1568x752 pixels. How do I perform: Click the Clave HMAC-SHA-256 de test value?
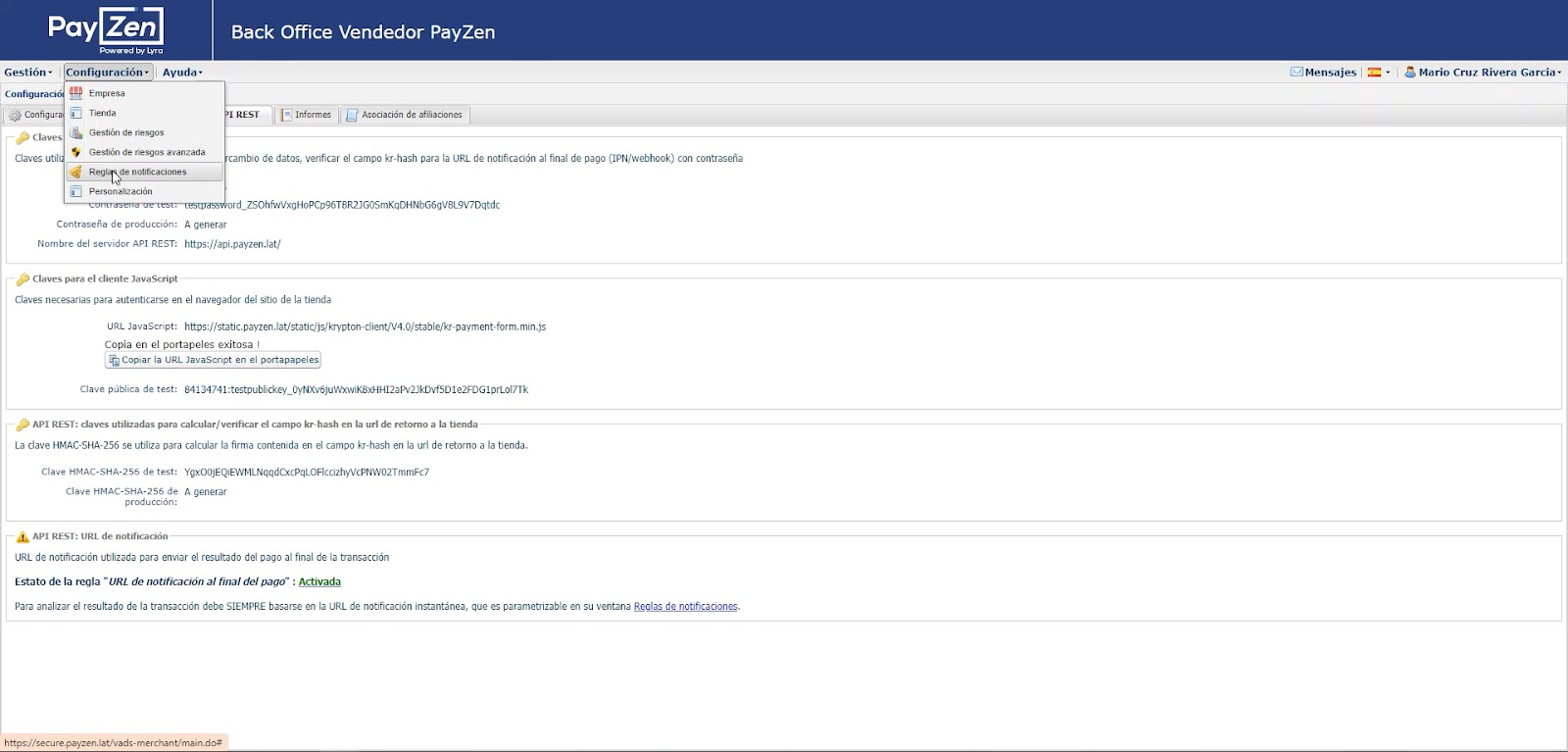(x=307, y=472)
